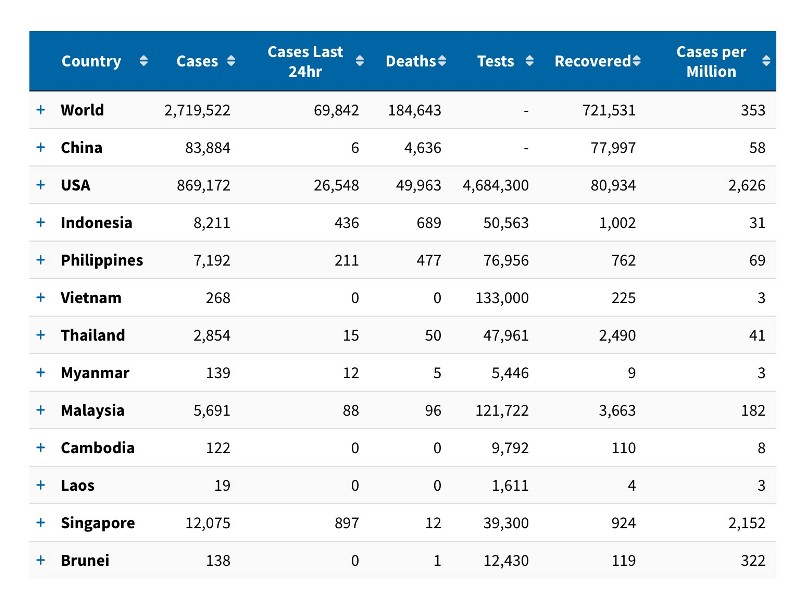
Task: Select the Recovered column header label
Action: 591,61
